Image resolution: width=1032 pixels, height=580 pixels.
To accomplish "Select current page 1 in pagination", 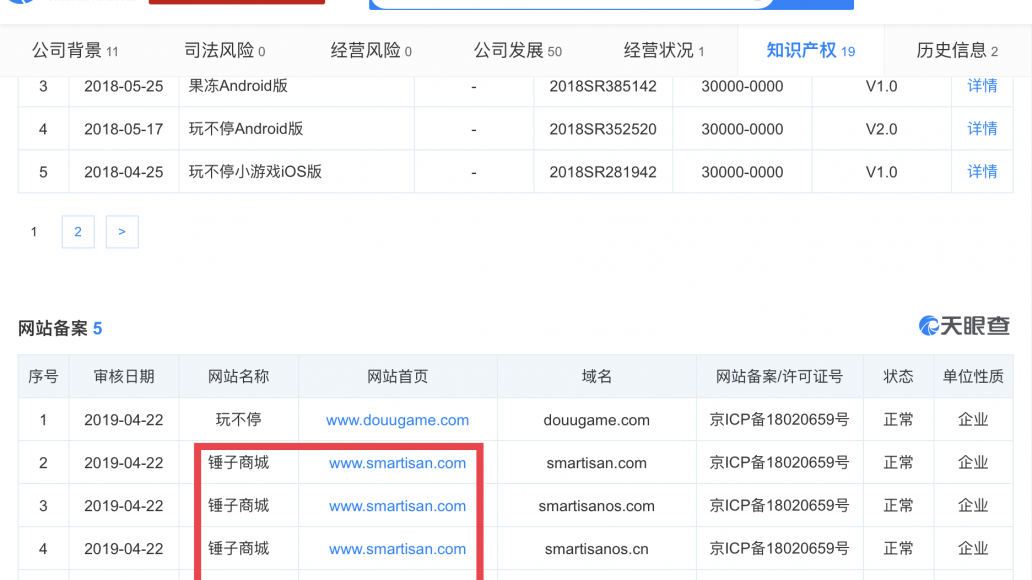I will 34,232.
